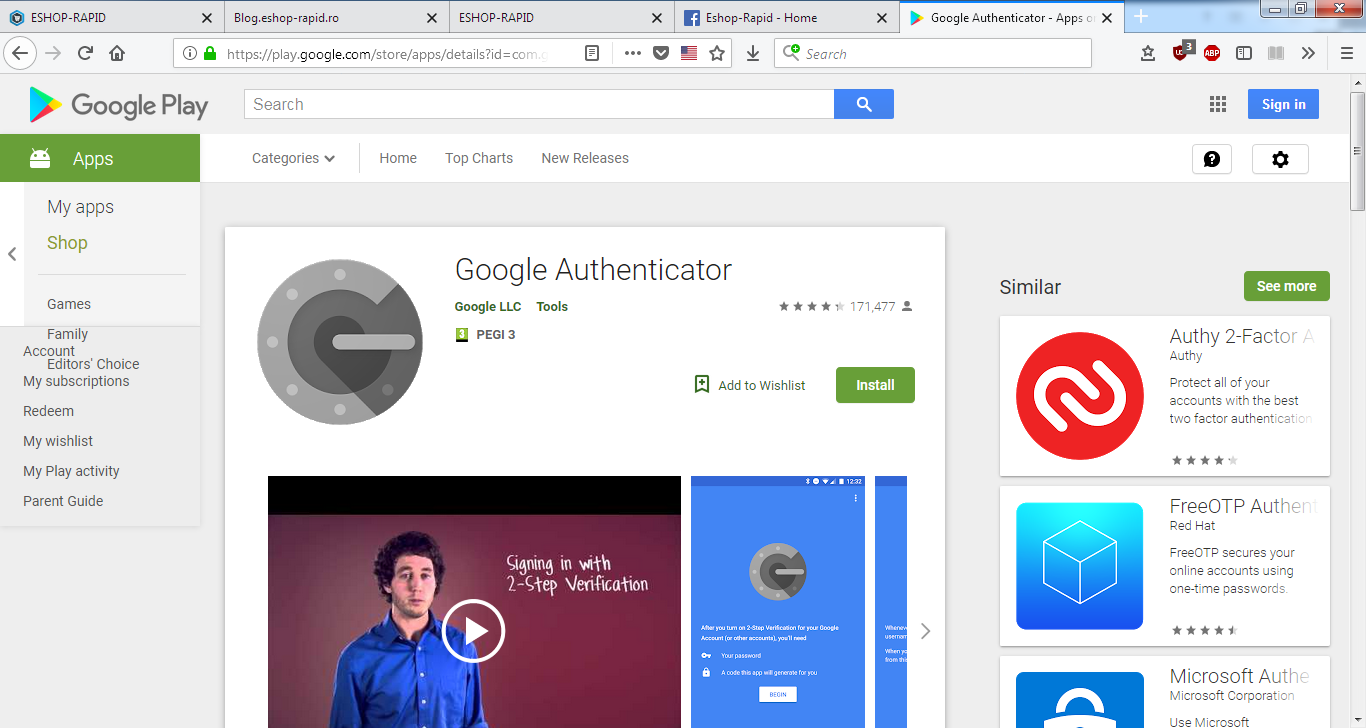Screen dimensions: 1366x728
Task: Add Google Authenticator to Wishlist
Action: [x=749, y=385]
